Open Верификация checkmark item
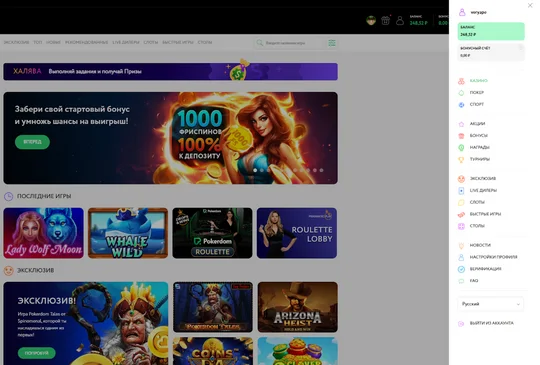 (485, 269)
